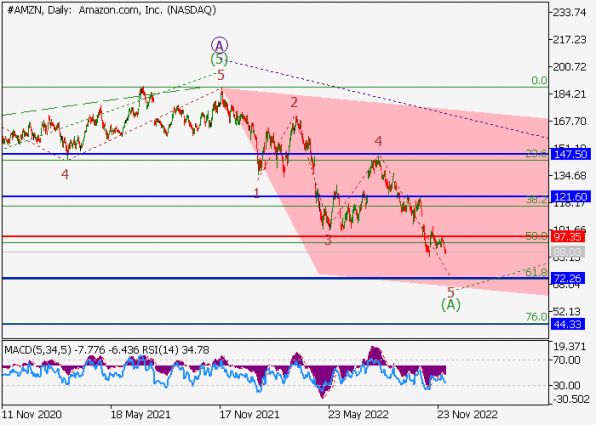Click the 52.13 price axis value
Image resolution: width=596 pixels, height=425 pixels.
pos(566,311)
